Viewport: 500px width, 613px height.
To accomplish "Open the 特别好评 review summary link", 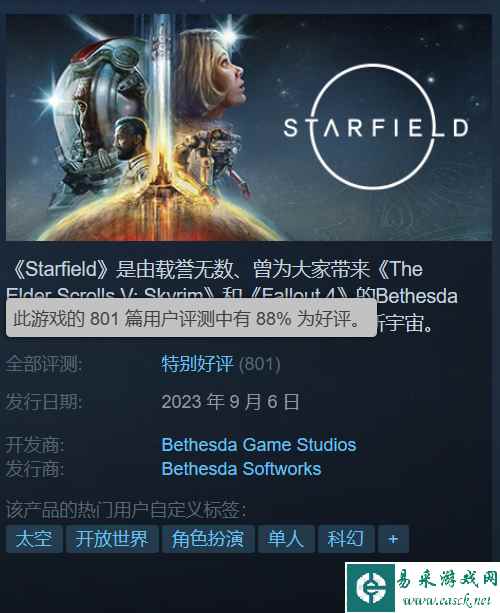I will (197, 364).
